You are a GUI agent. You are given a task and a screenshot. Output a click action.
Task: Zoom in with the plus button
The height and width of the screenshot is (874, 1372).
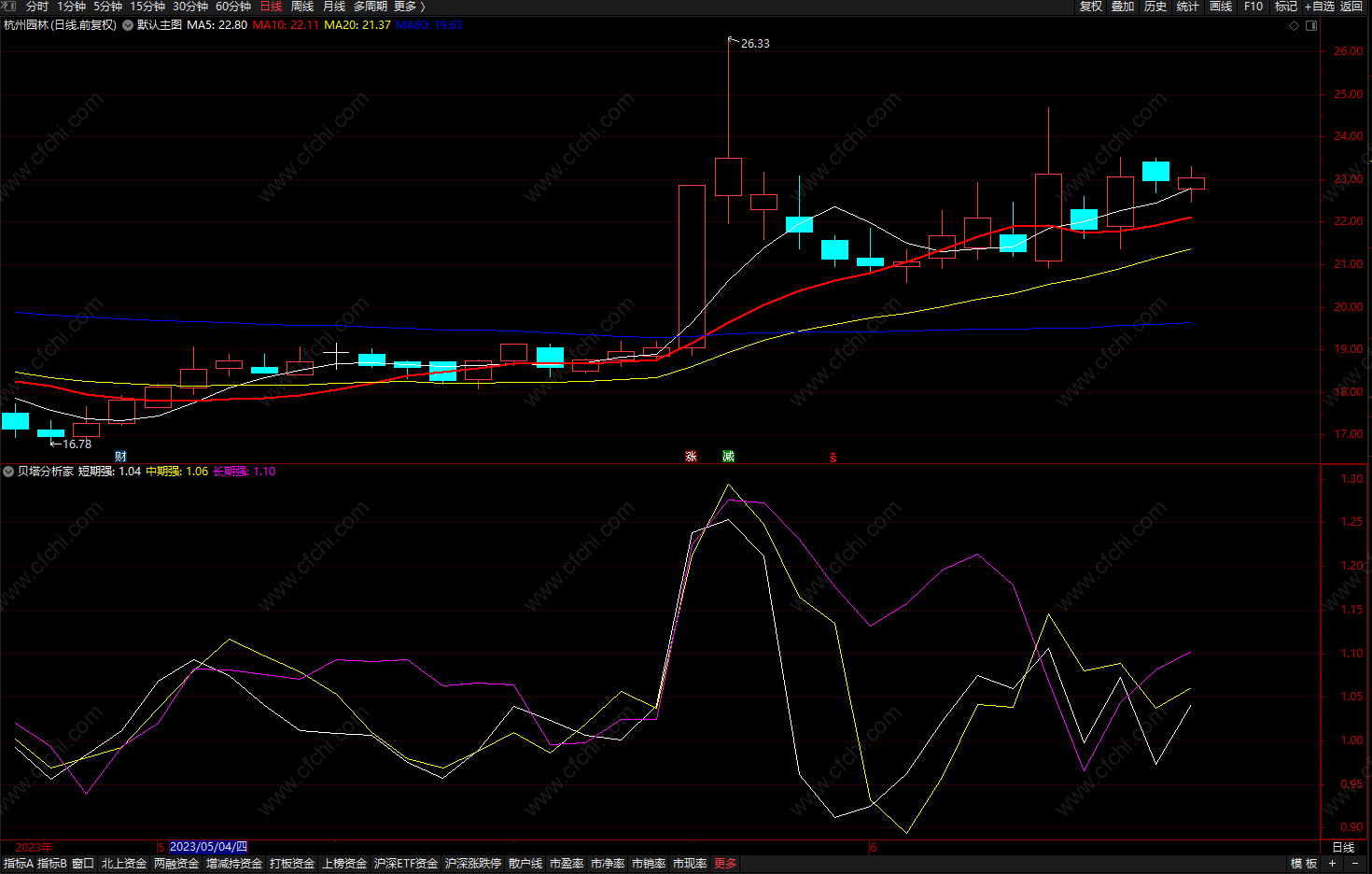click(1333, 864)
